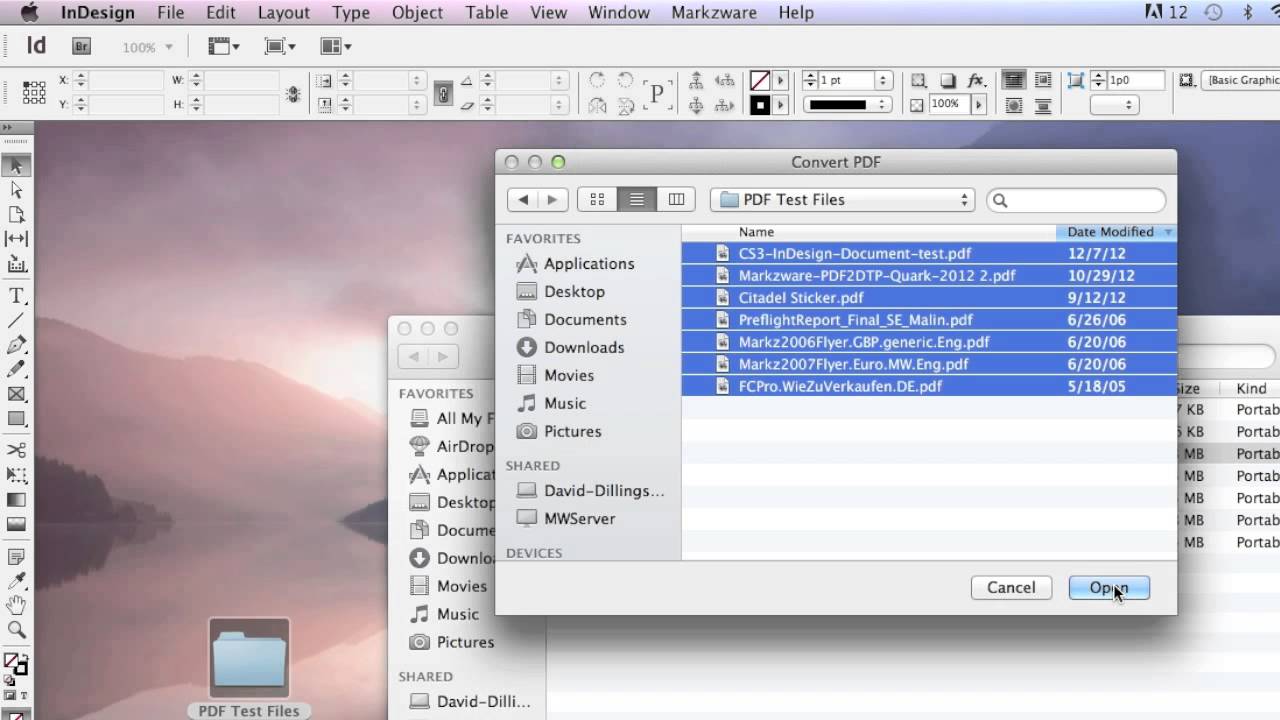Open the stroke style dropdown
1280x720 pixels.
point(848,104)
